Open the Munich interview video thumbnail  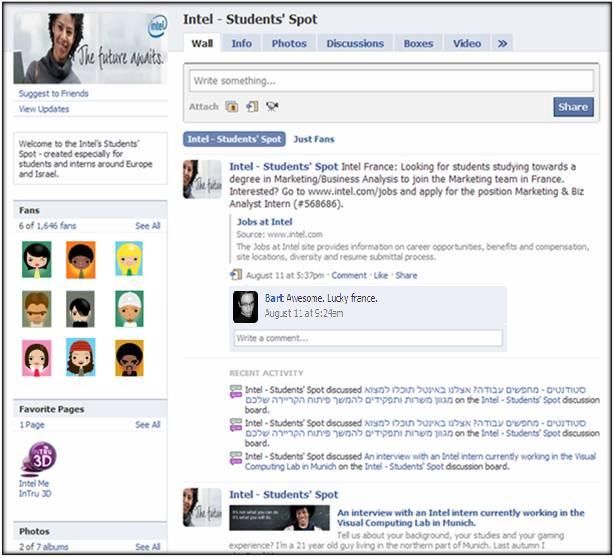coord(279,518)
